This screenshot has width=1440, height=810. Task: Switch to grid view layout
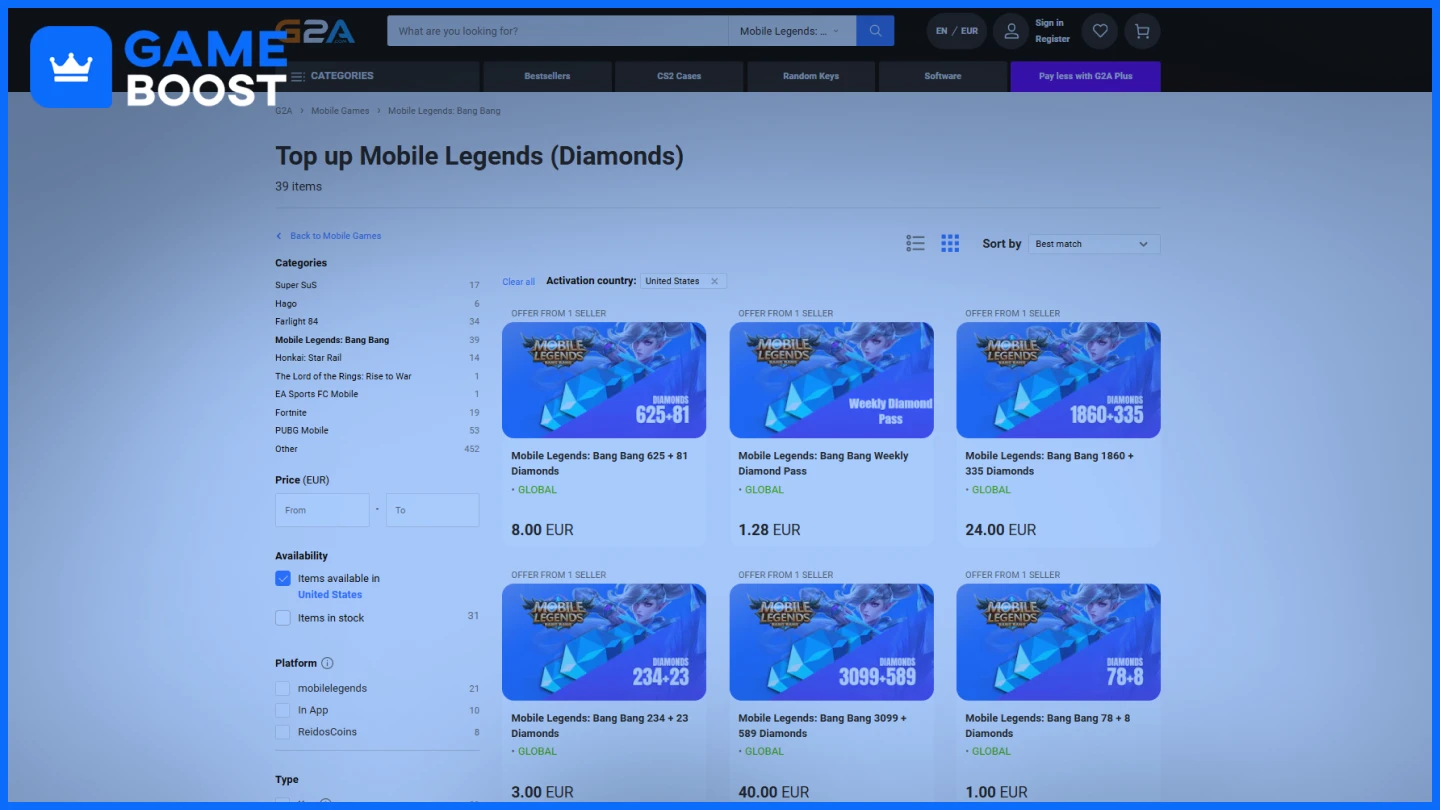click(950, 243)
